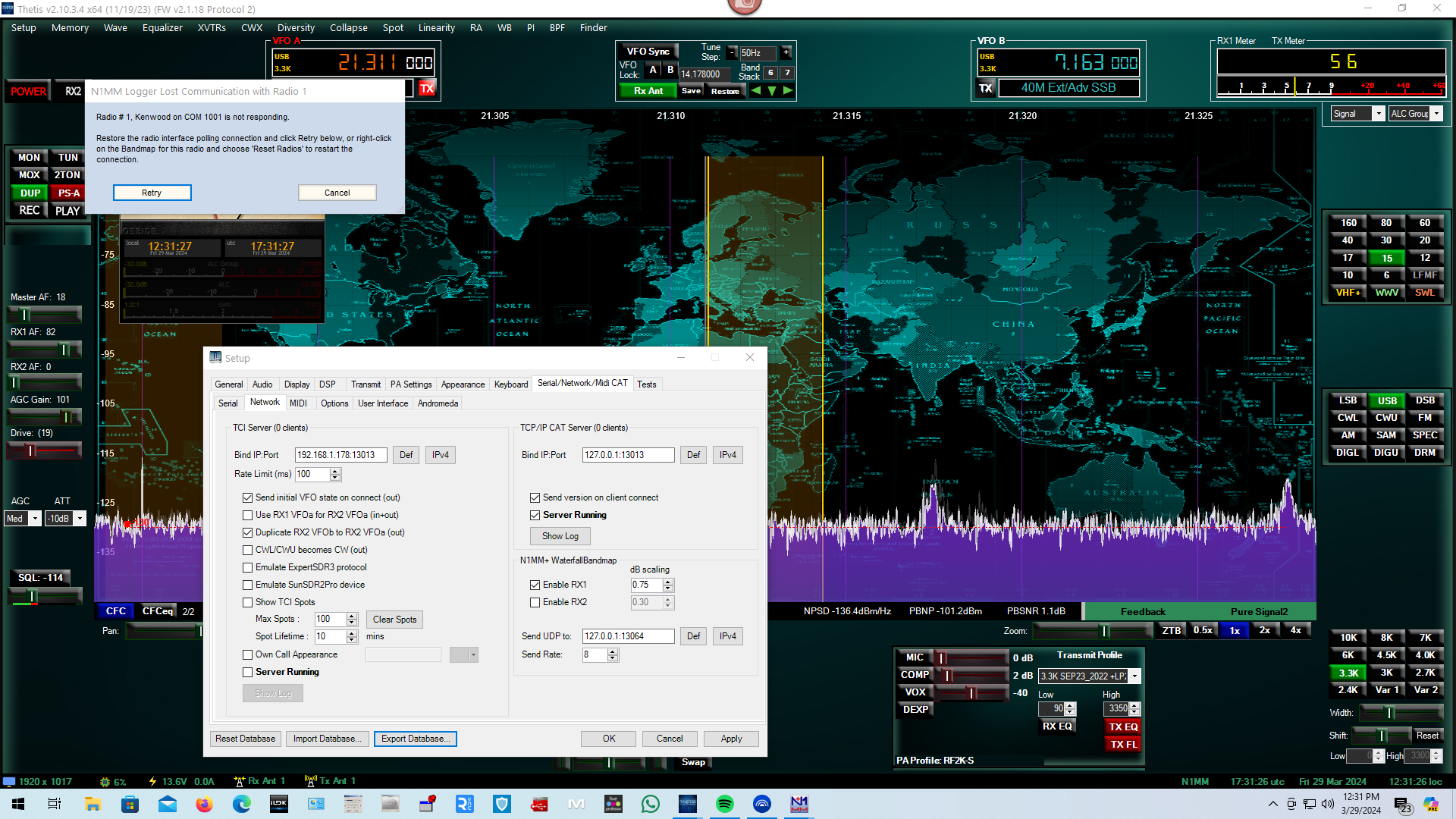Click the green down arrow in VFO Sync panel
The width and height of the screenshot is (1456, 819).
(772, 90)
